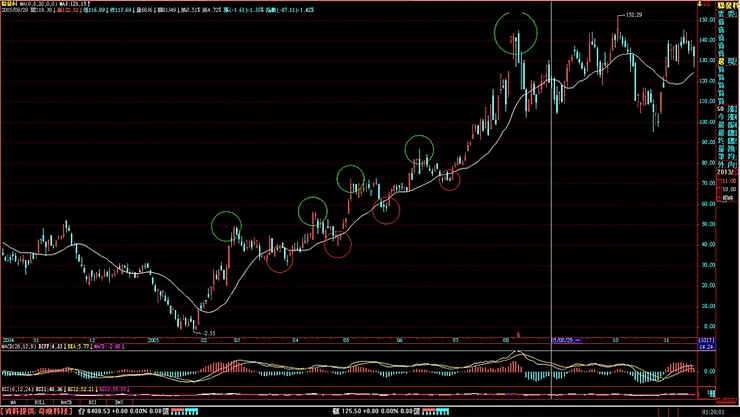
Task: Click the small red marker above the time axis
Action: 517,333
